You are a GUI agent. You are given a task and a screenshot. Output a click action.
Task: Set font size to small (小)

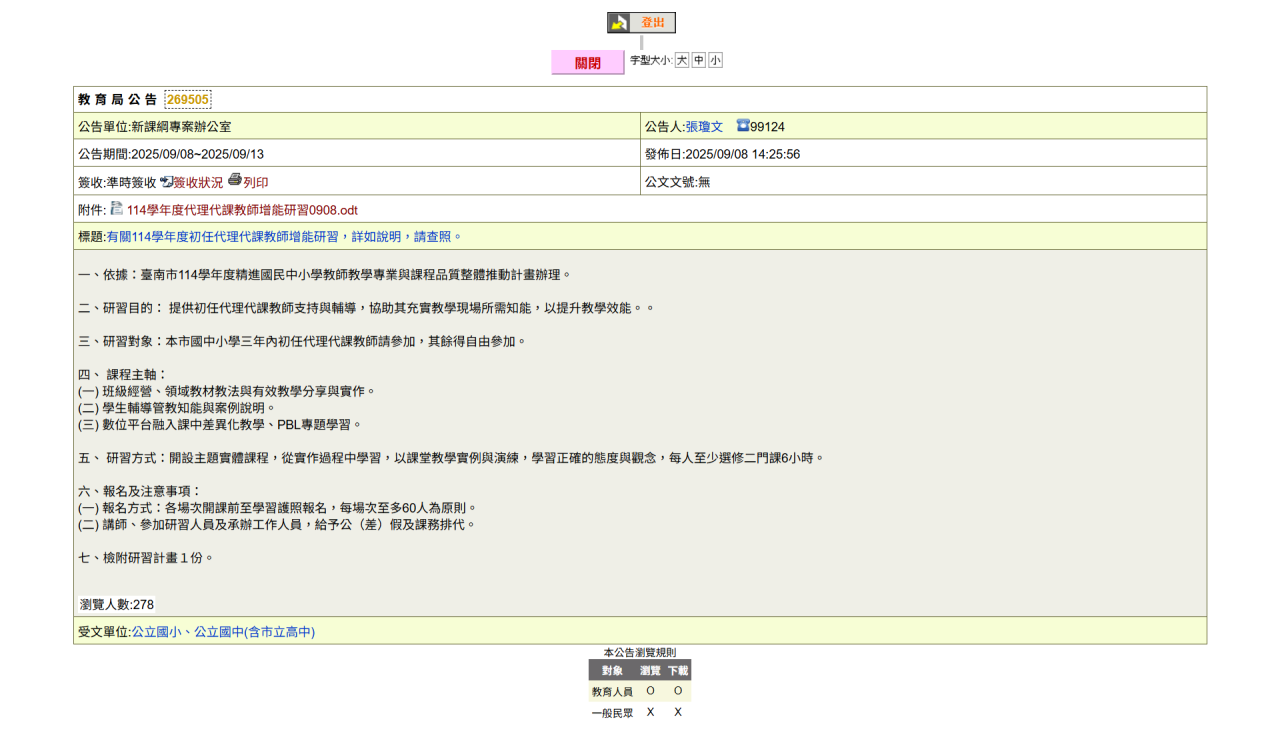point(715,61)
